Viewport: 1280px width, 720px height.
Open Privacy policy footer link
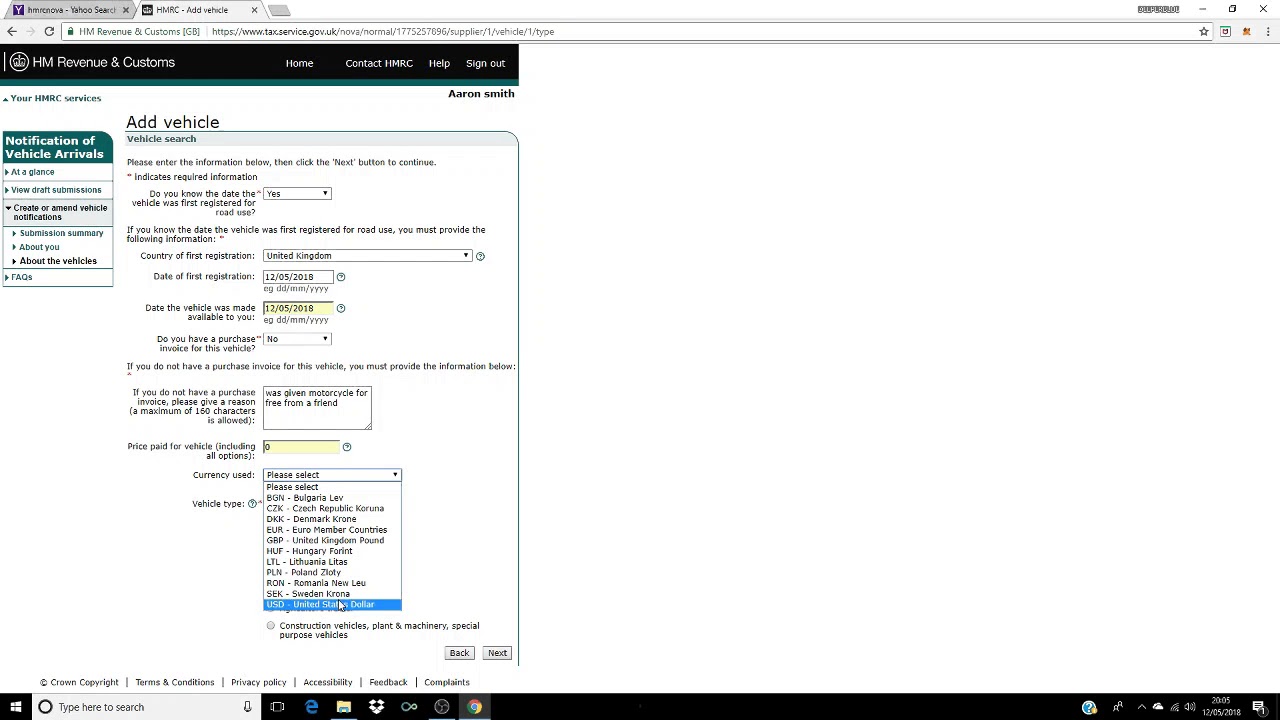tap(259, 682)
